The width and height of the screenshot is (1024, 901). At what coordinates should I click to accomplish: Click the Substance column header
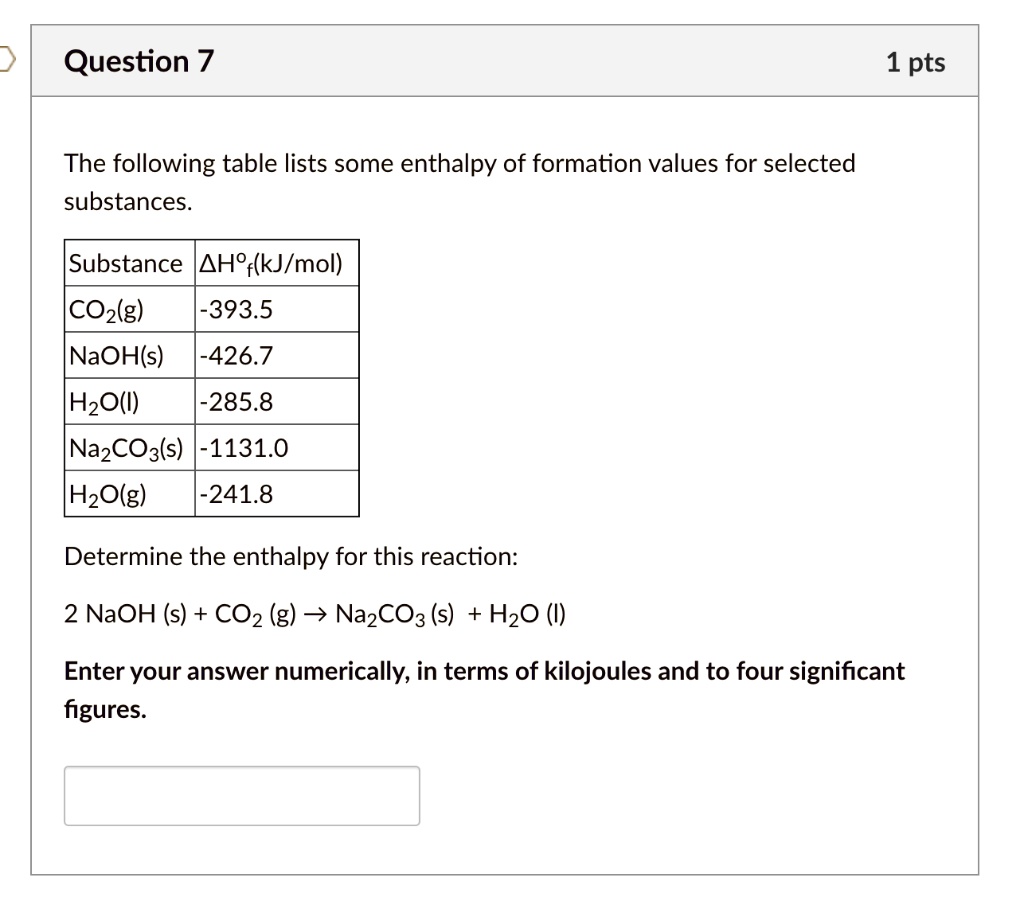[x=127, y=263]
